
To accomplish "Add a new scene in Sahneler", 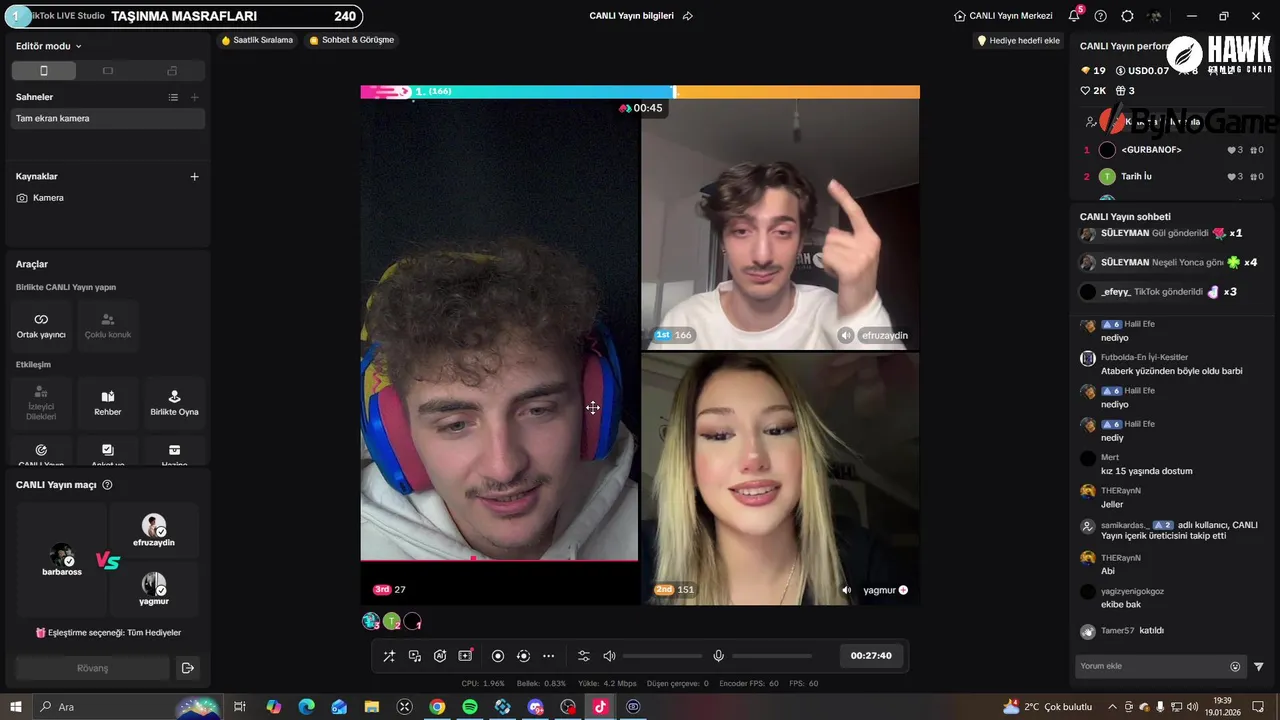I will point(195,97).
